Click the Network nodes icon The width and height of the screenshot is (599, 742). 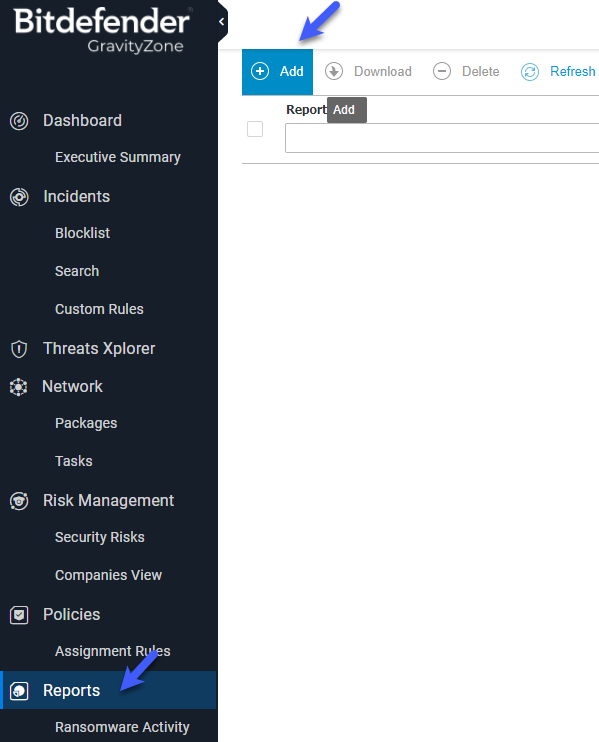pyautogui.click(x=18, y=387)
